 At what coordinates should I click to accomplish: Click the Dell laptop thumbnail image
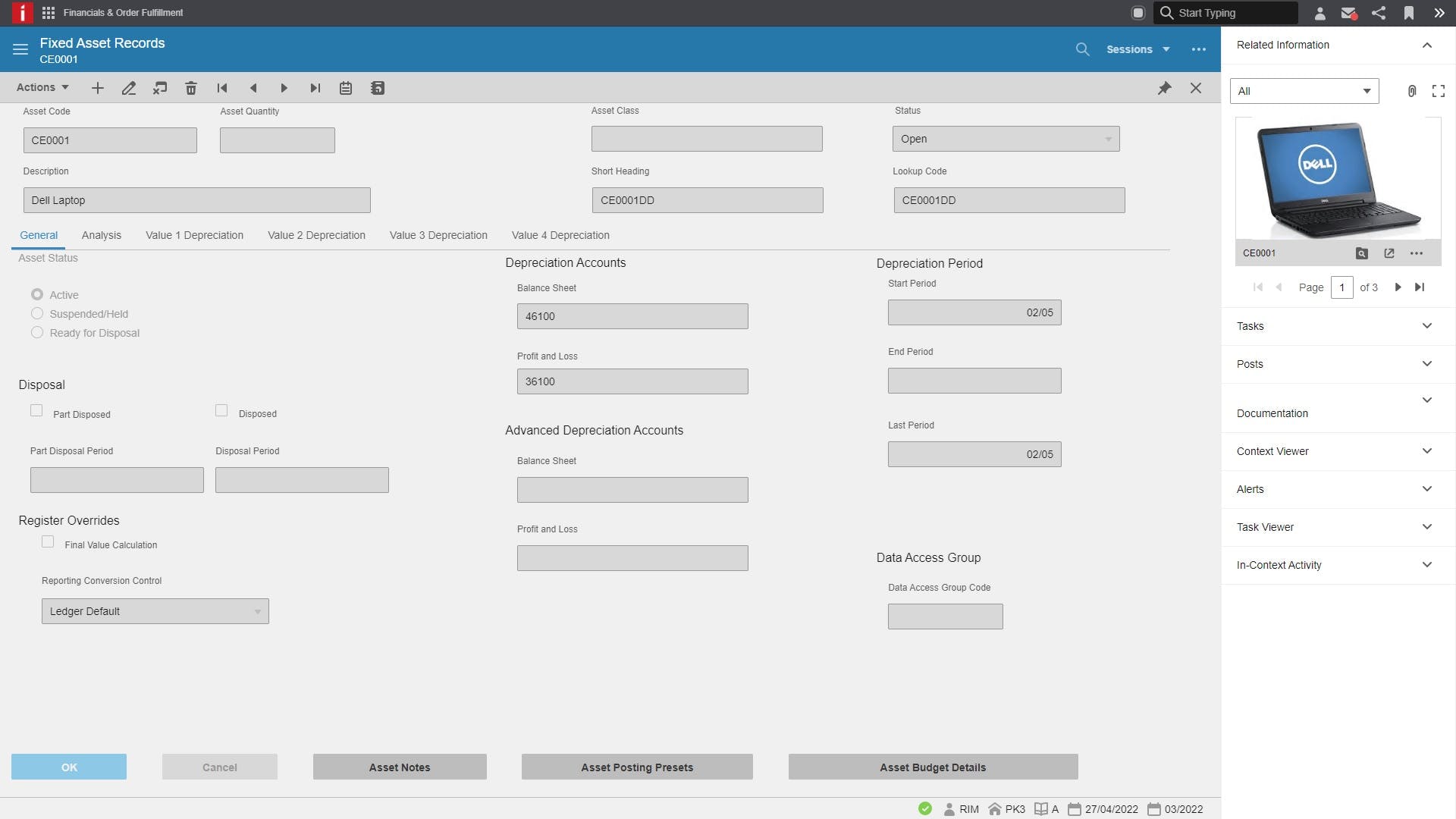tap(1338, 180)
